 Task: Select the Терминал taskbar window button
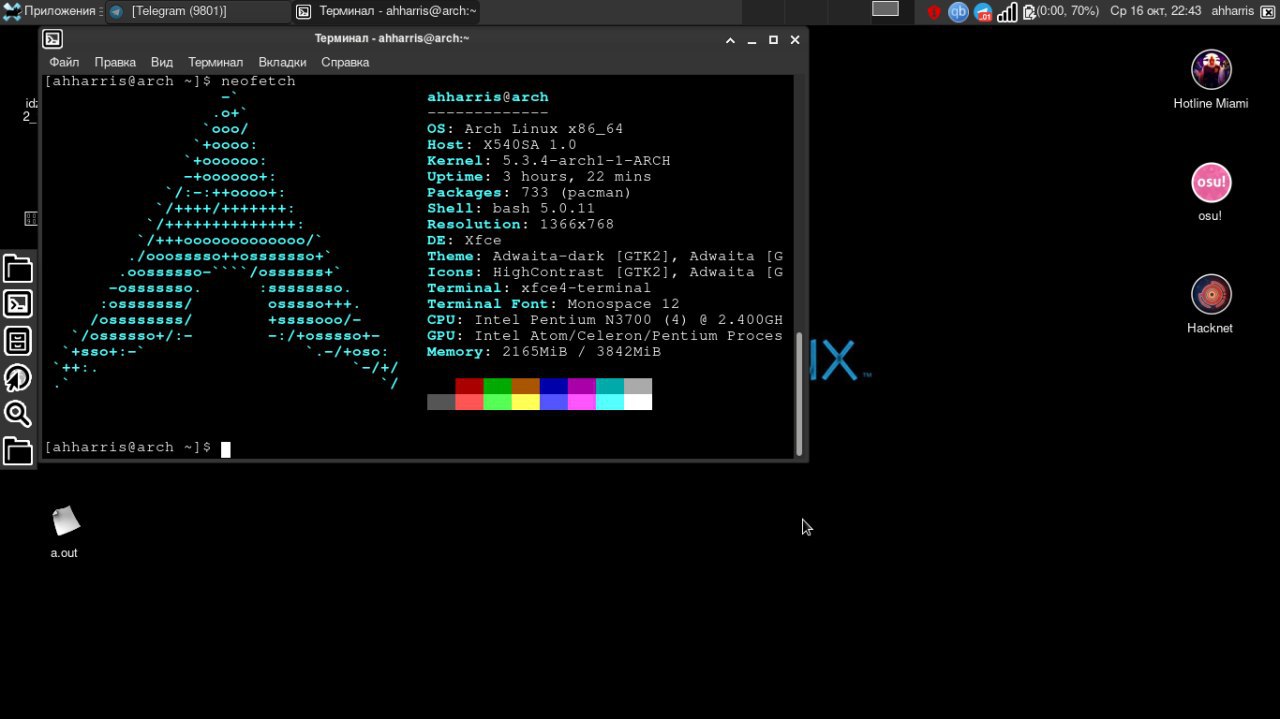386,11
